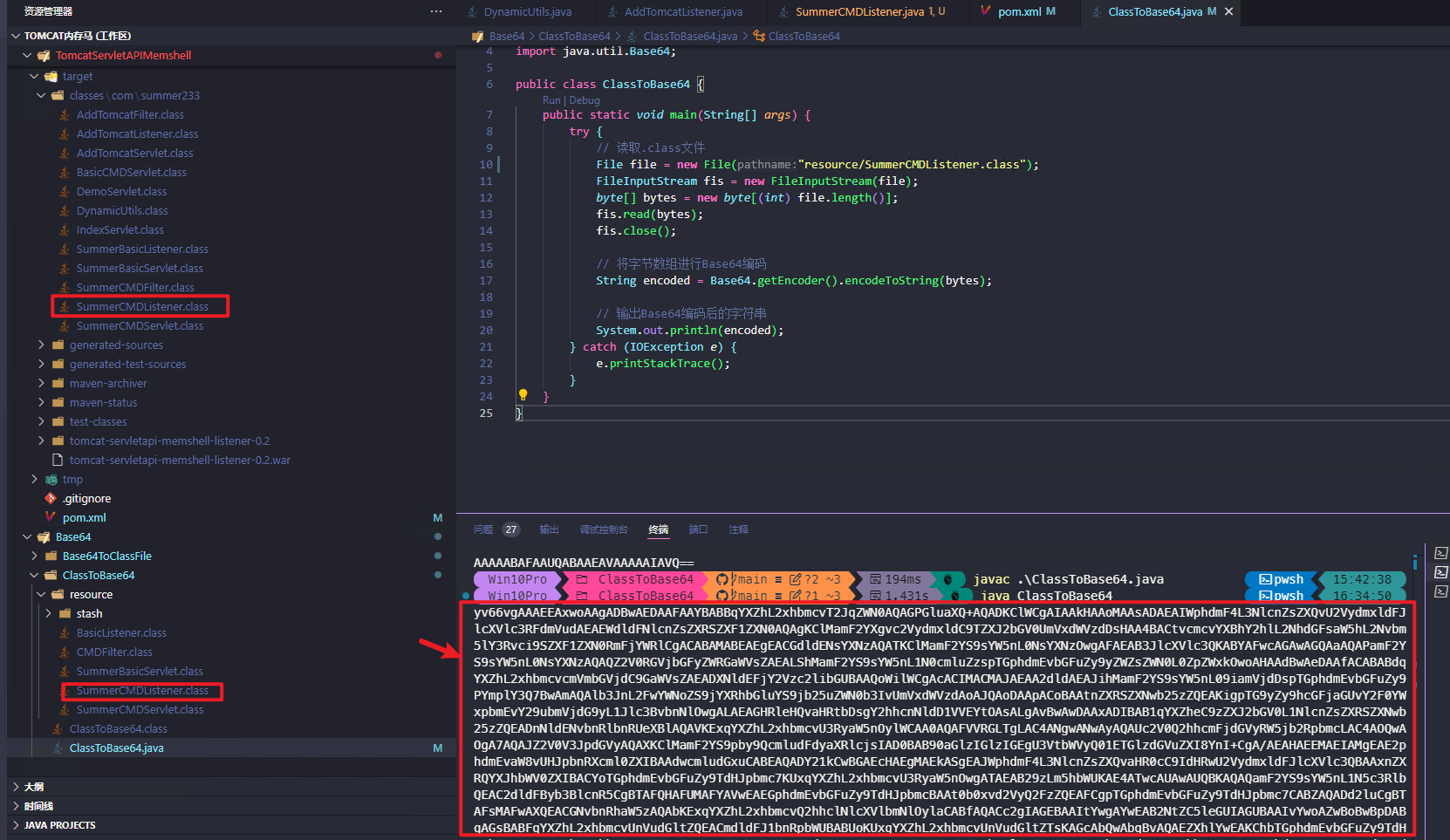Switch to the DynamicUtils.java tab
Image resolution: width=1450 pixels, height=840 pixels.
[527, 11]
